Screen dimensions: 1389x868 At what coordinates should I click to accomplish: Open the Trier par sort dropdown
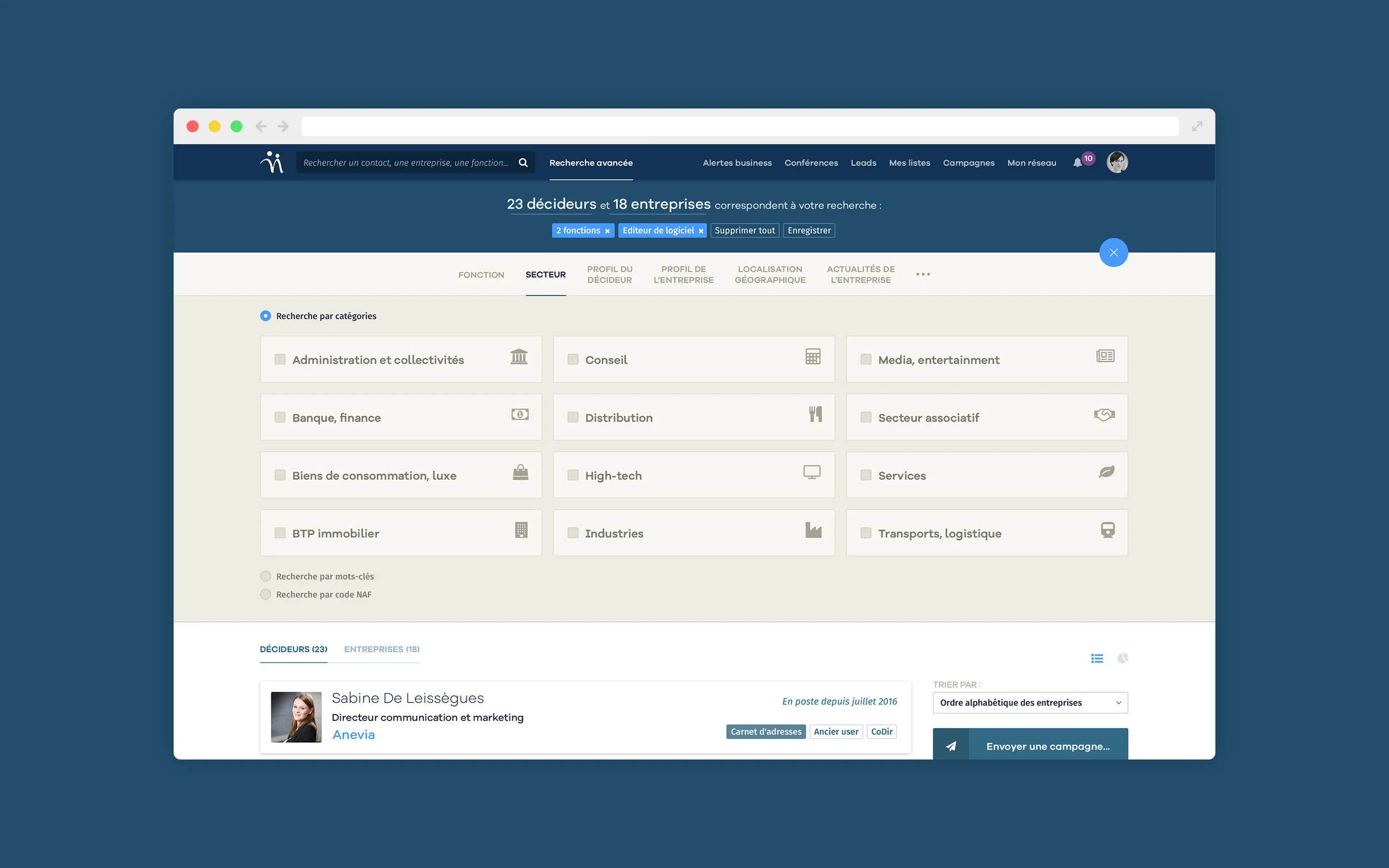coord(1030,703)
